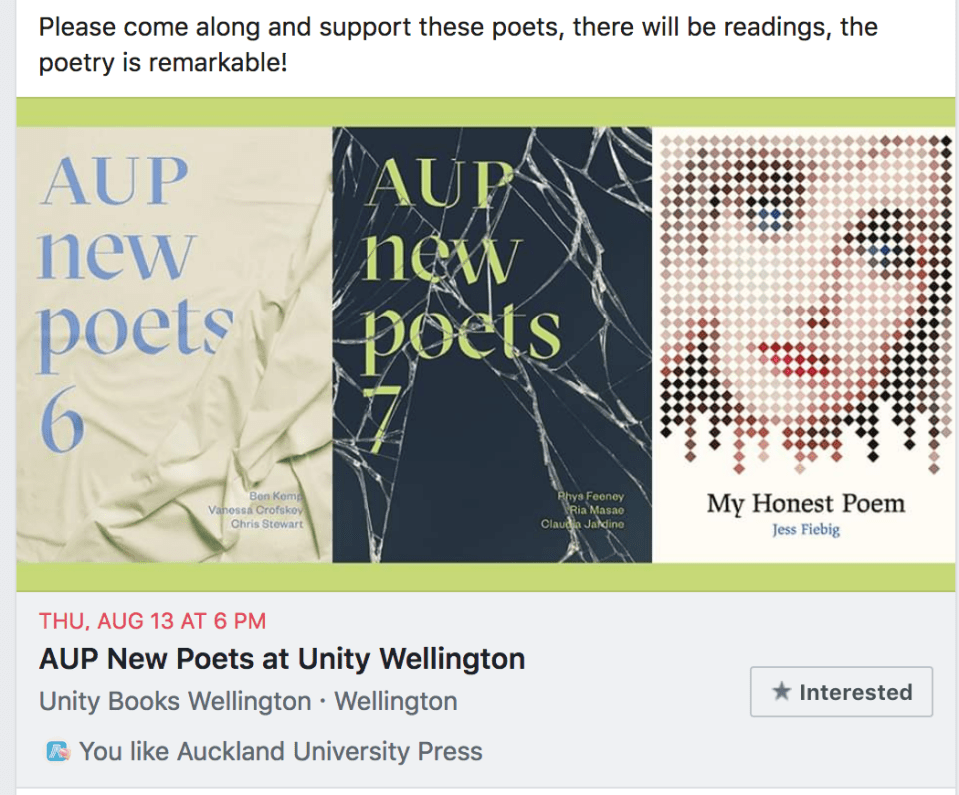Click the Jess Fiebig author name
The image size is (959, 795).
pyautogui.click(x=805, y=530)
